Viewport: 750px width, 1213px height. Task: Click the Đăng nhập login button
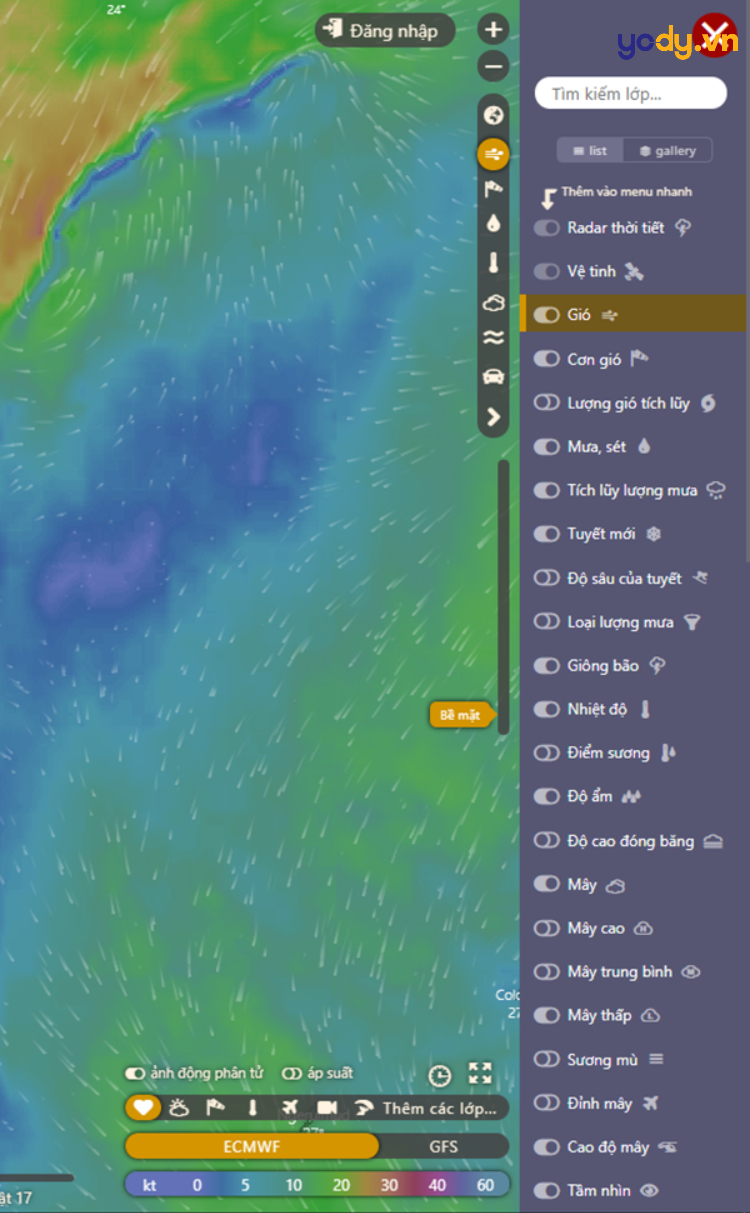click(x=384, y=30)
